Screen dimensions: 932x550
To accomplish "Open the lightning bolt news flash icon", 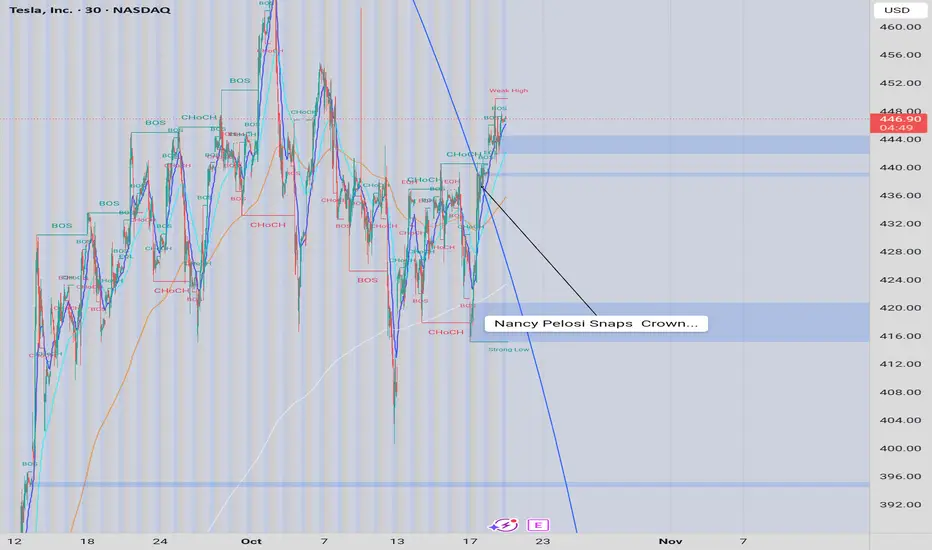I will coord(504,525).
